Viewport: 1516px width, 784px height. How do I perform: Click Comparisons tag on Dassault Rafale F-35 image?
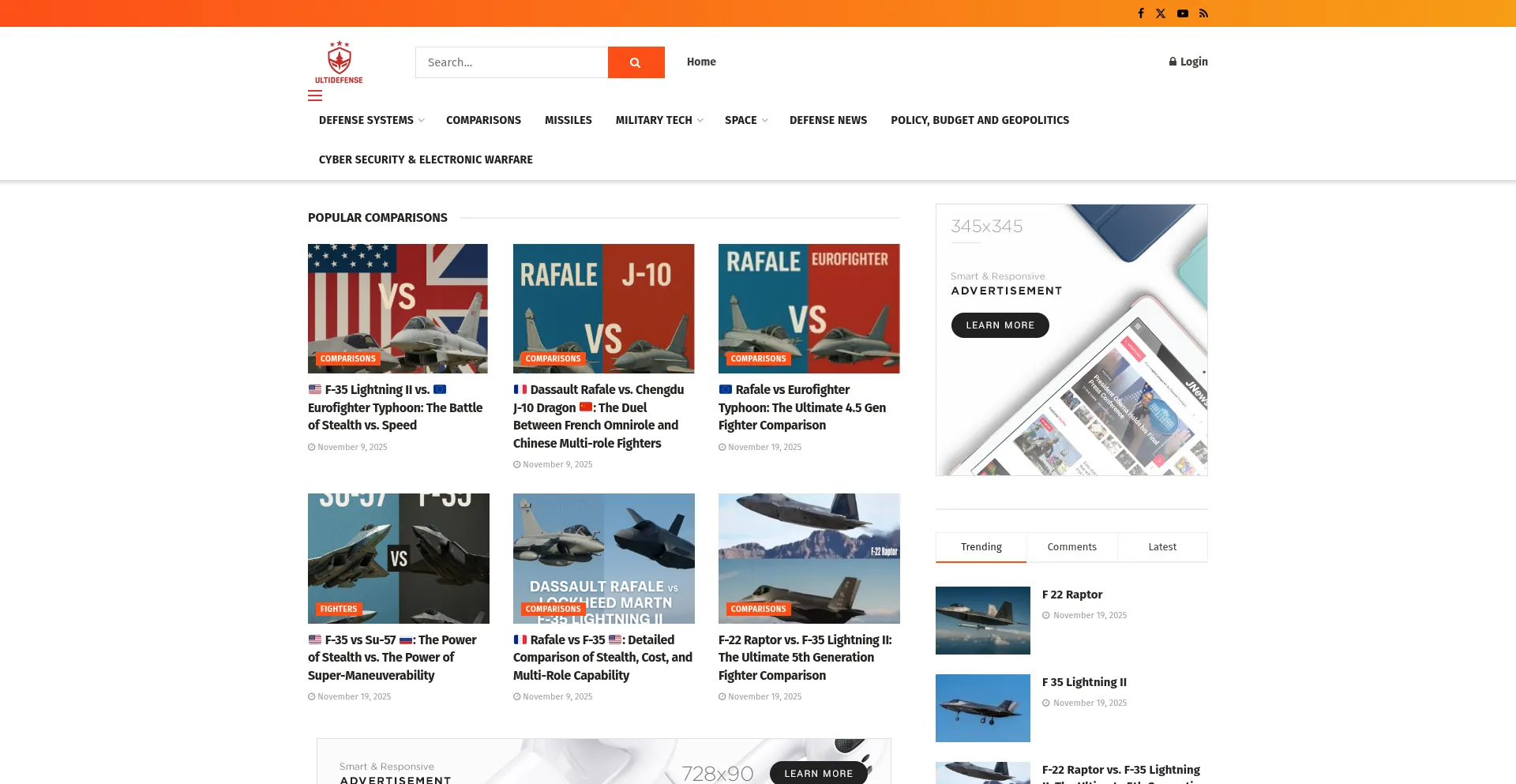click(553, 609)
